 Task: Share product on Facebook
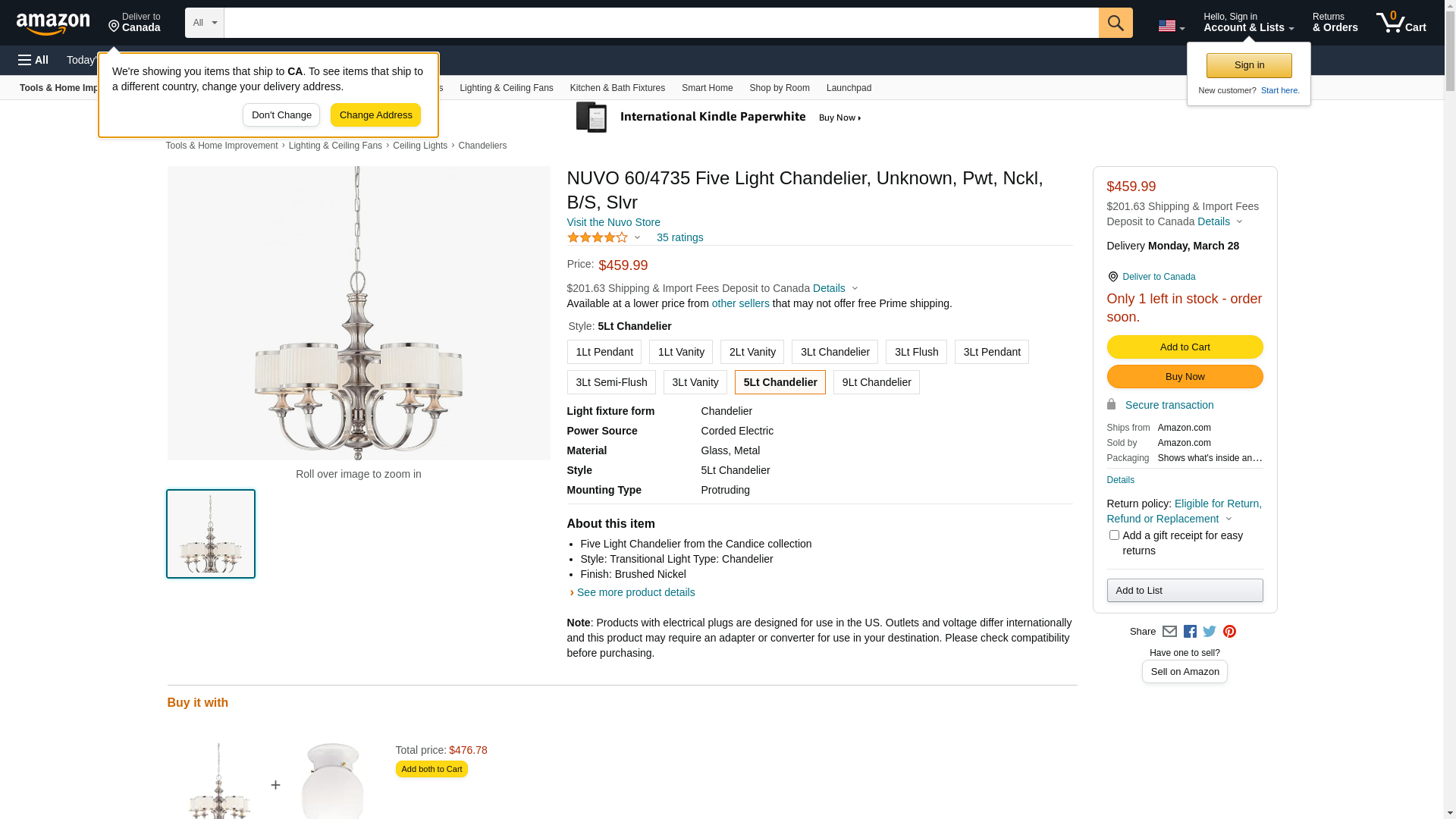pyautogui.click(x=1190, y=632)
